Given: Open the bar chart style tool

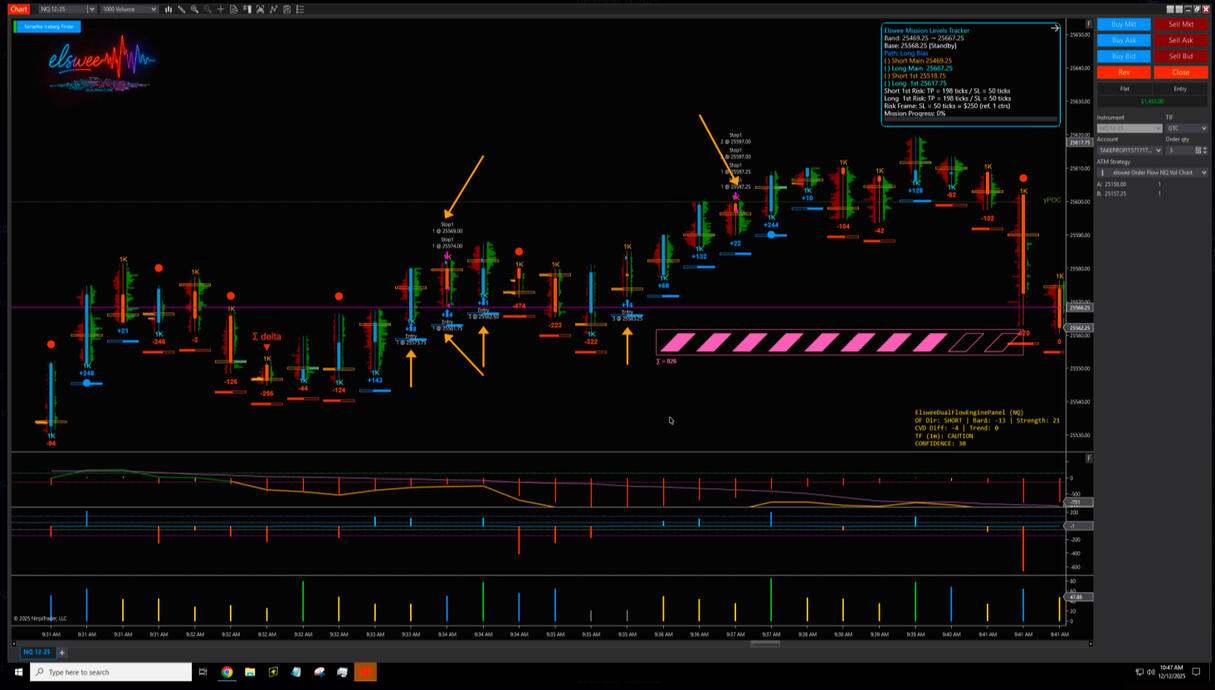Looking at the screenshot, I should coord(168,9).
